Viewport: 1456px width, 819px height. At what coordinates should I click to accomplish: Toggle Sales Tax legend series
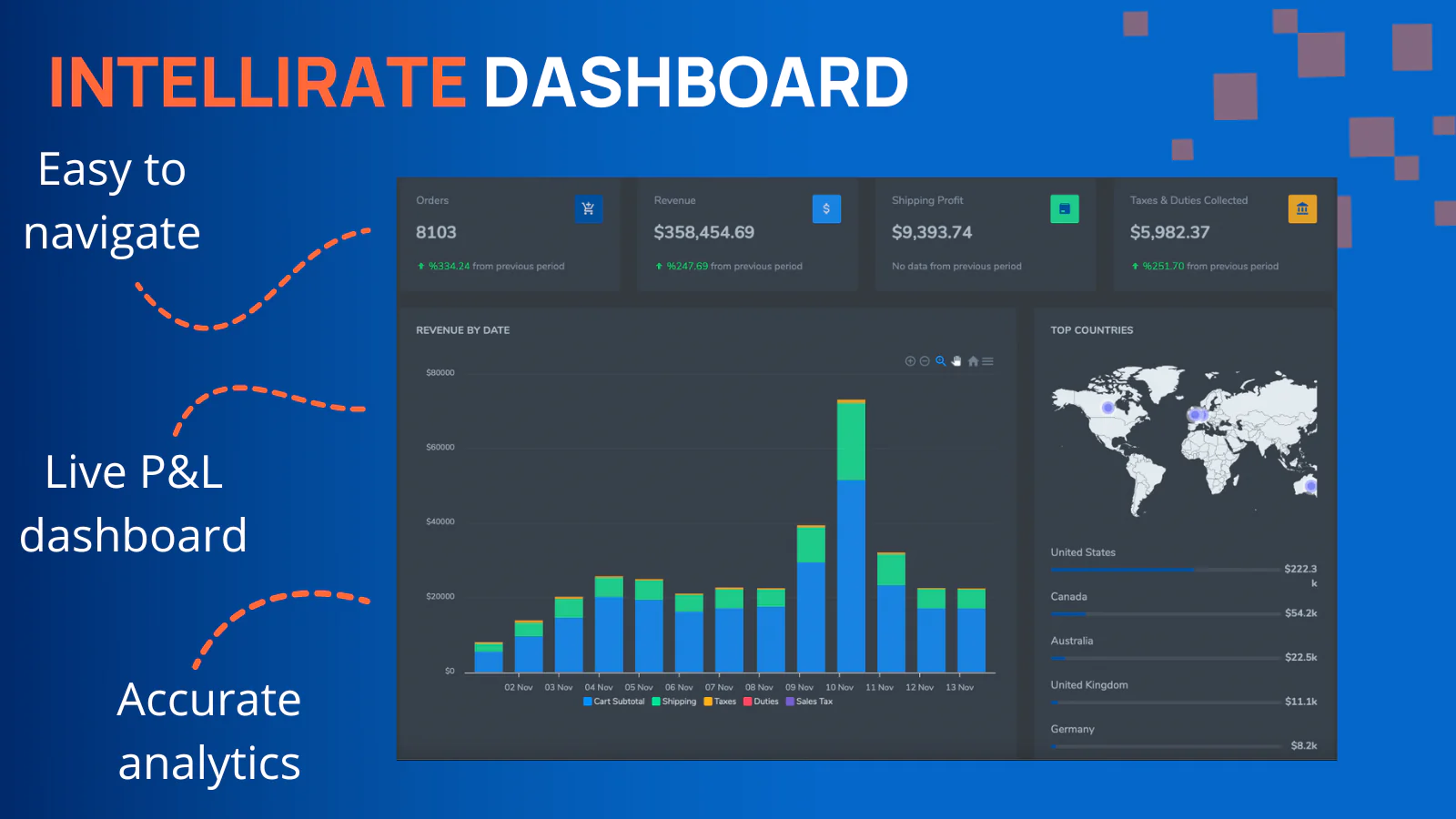(810, 702)
